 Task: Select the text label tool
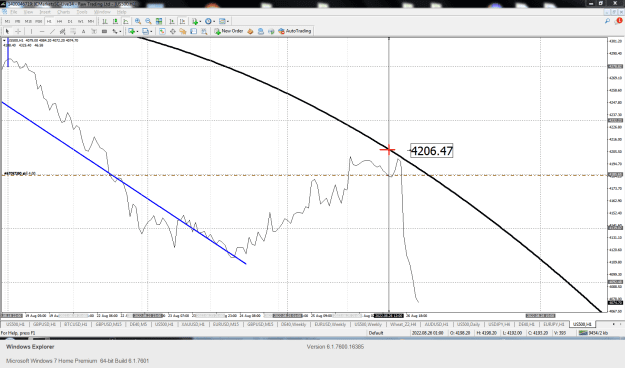94,31
